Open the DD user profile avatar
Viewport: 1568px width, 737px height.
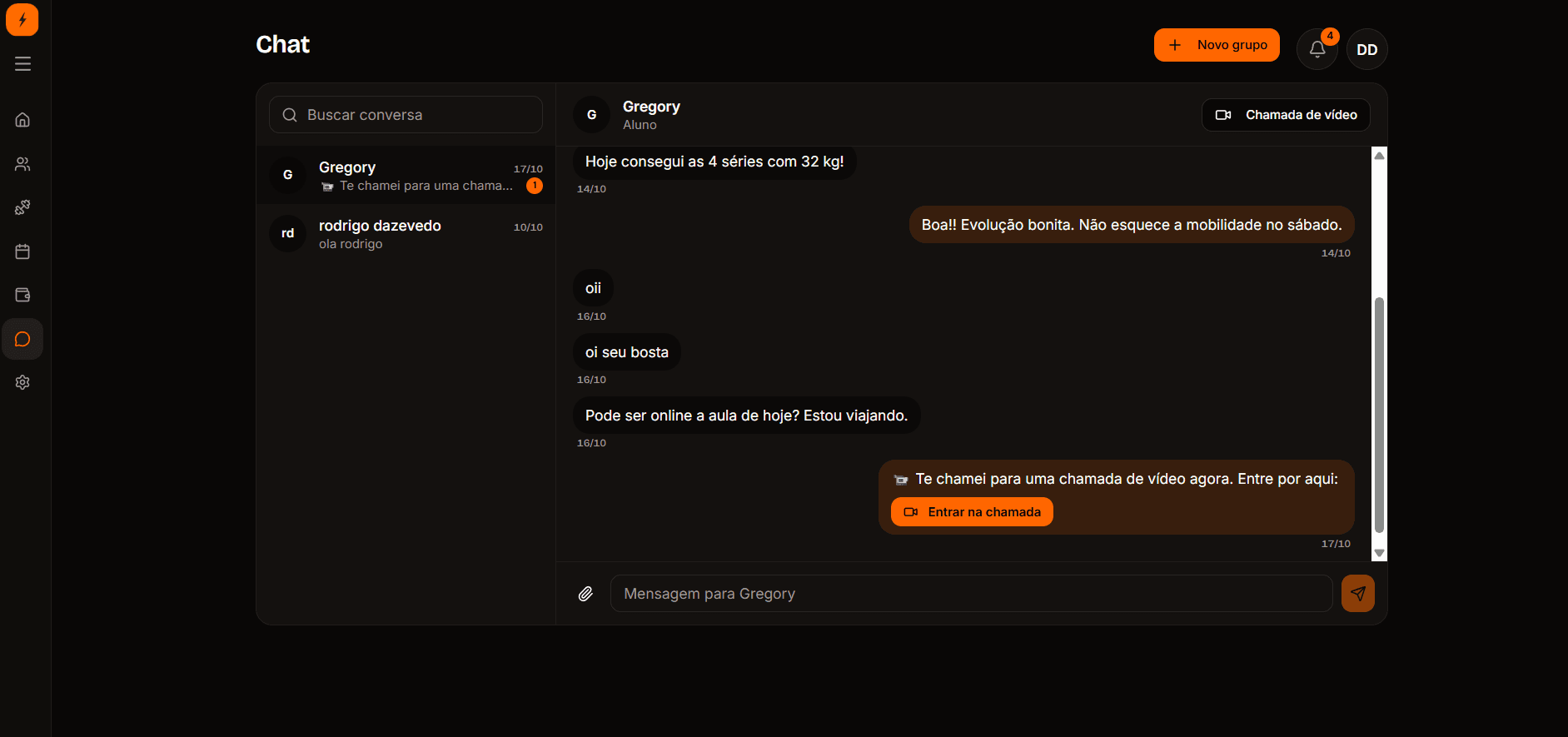pos(1367,49)
